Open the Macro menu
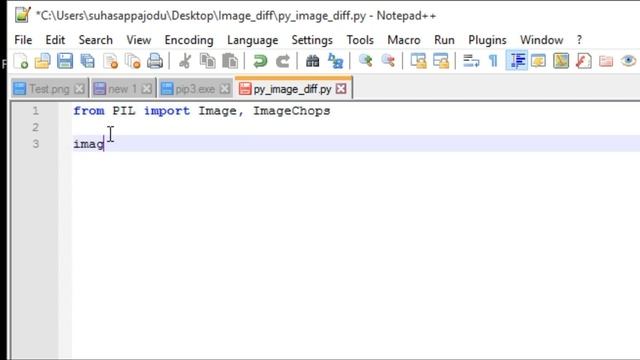The image size is (640, 360). [x=404, y=40]
